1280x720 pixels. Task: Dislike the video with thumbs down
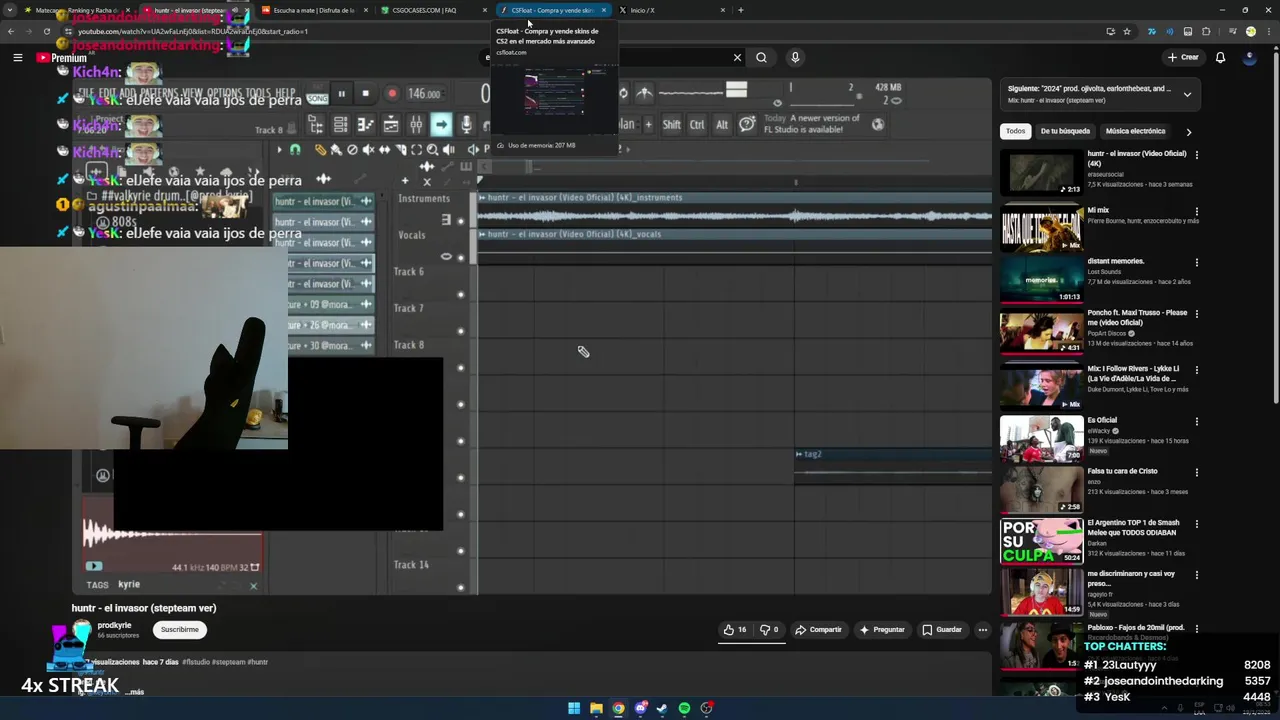coord(769,629)
